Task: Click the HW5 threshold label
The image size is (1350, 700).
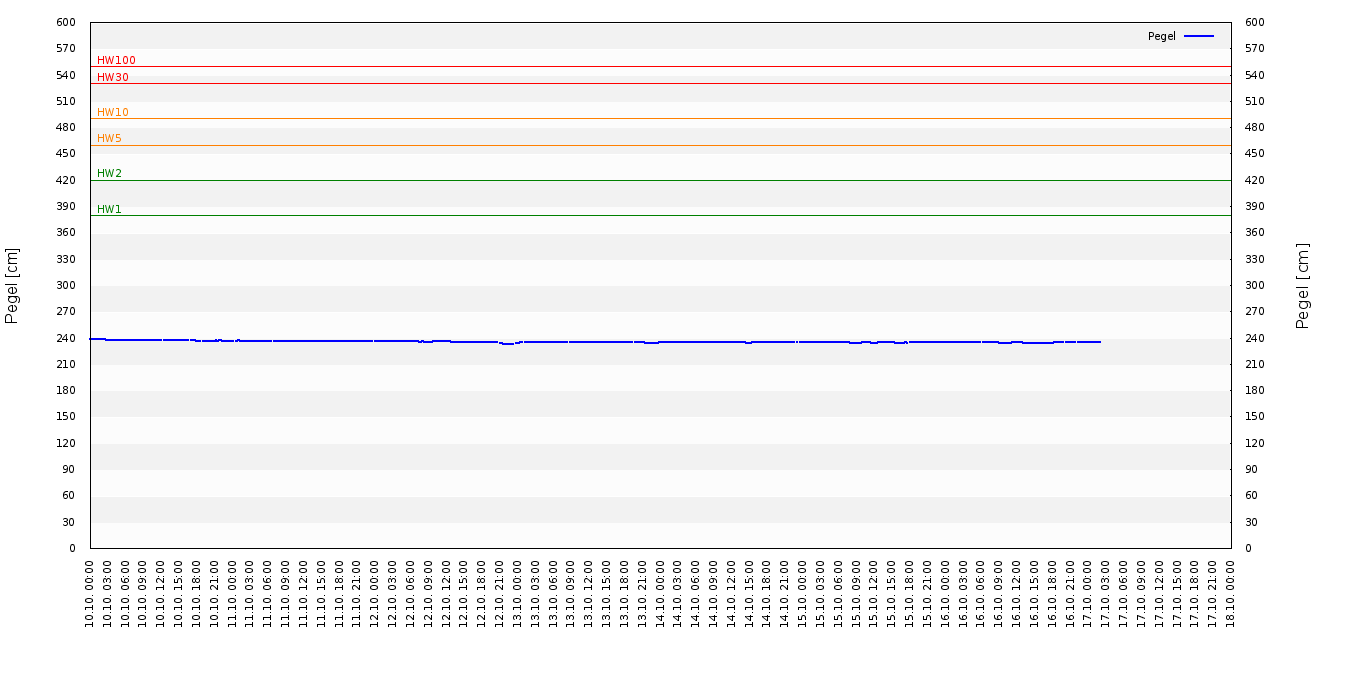Action: tap(109, 139)
